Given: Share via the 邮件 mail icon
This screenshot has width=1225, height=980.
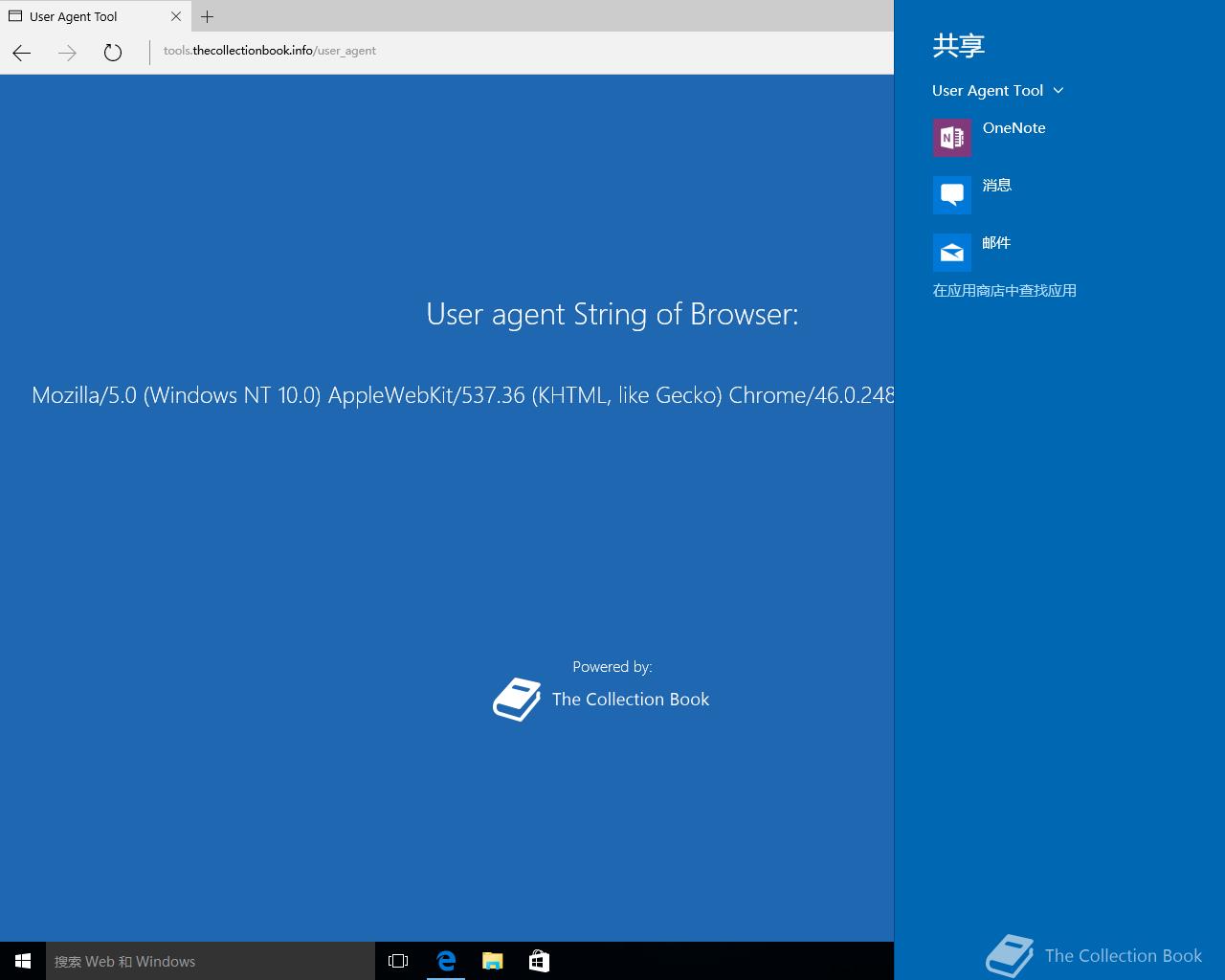Looking at the screenshot, I should [x=952, y=253].
